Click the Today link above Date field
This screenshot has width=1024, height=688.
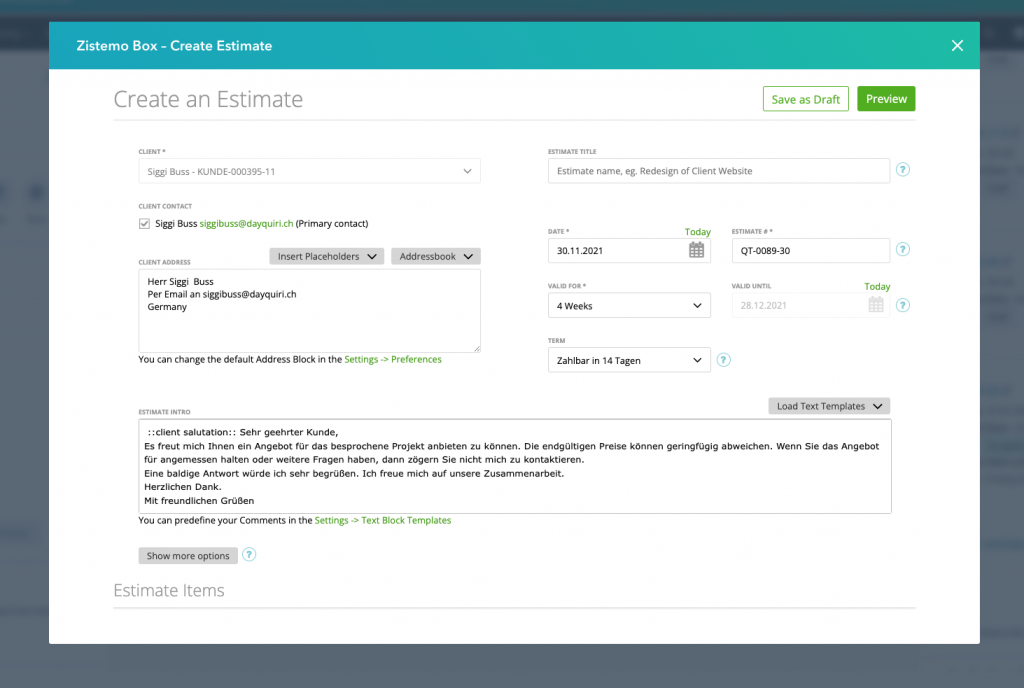[697, 232]
